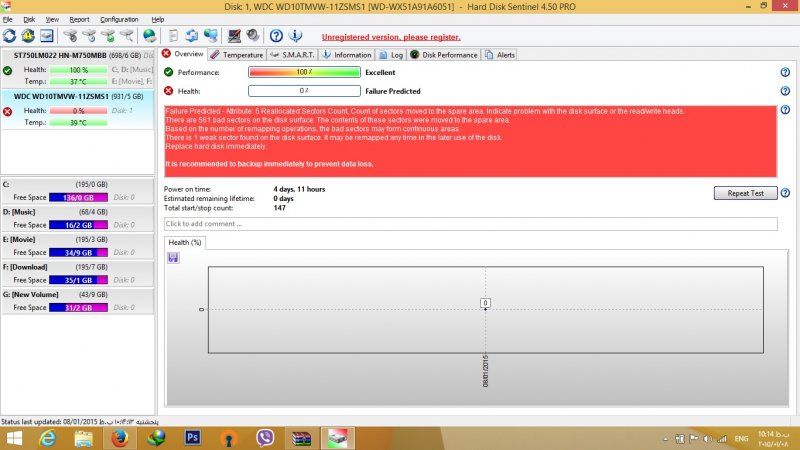Open File Explorer from the taskbar

tap(83, 438)
